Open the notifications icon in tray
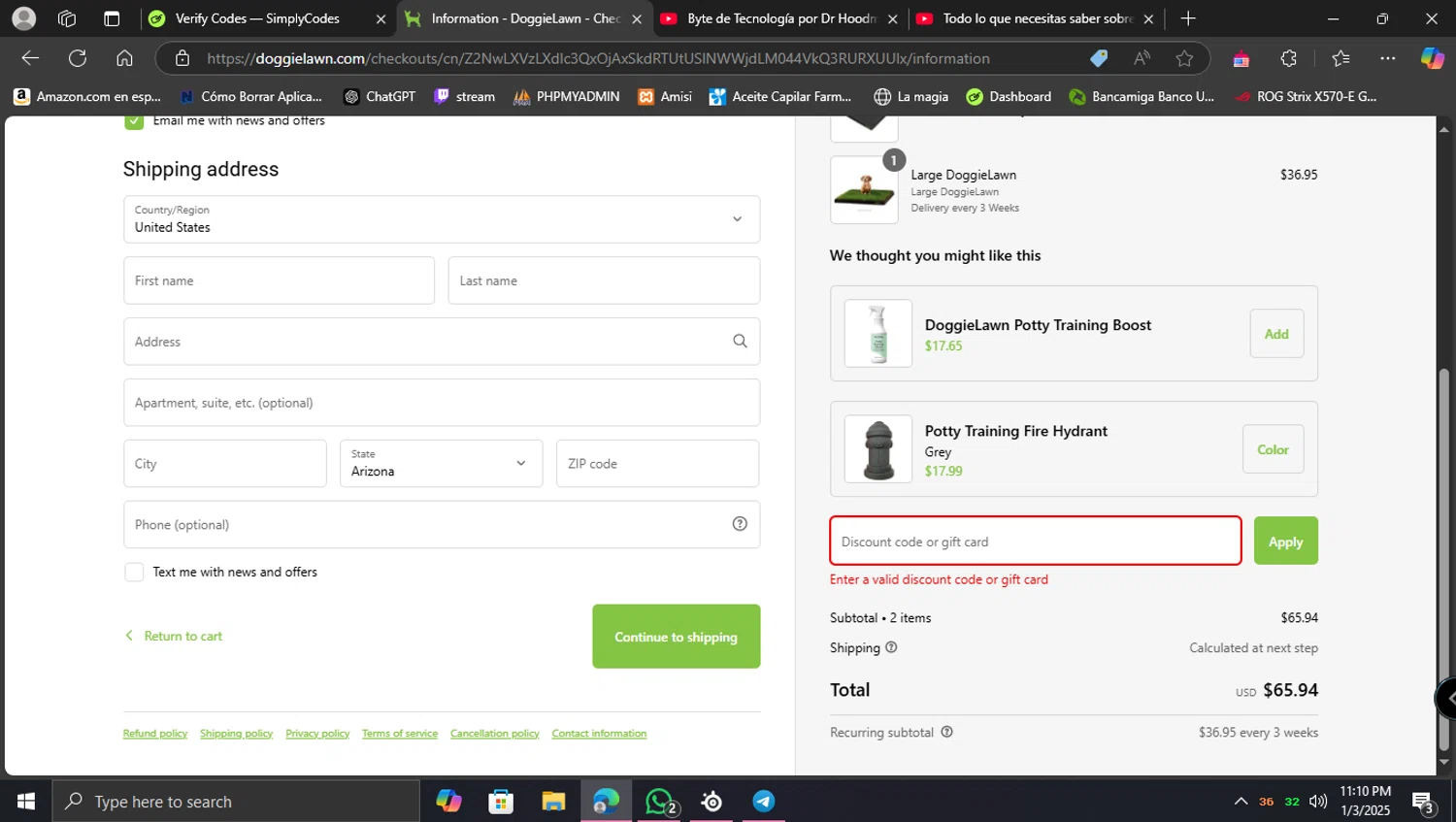 tap(1423, 803)
